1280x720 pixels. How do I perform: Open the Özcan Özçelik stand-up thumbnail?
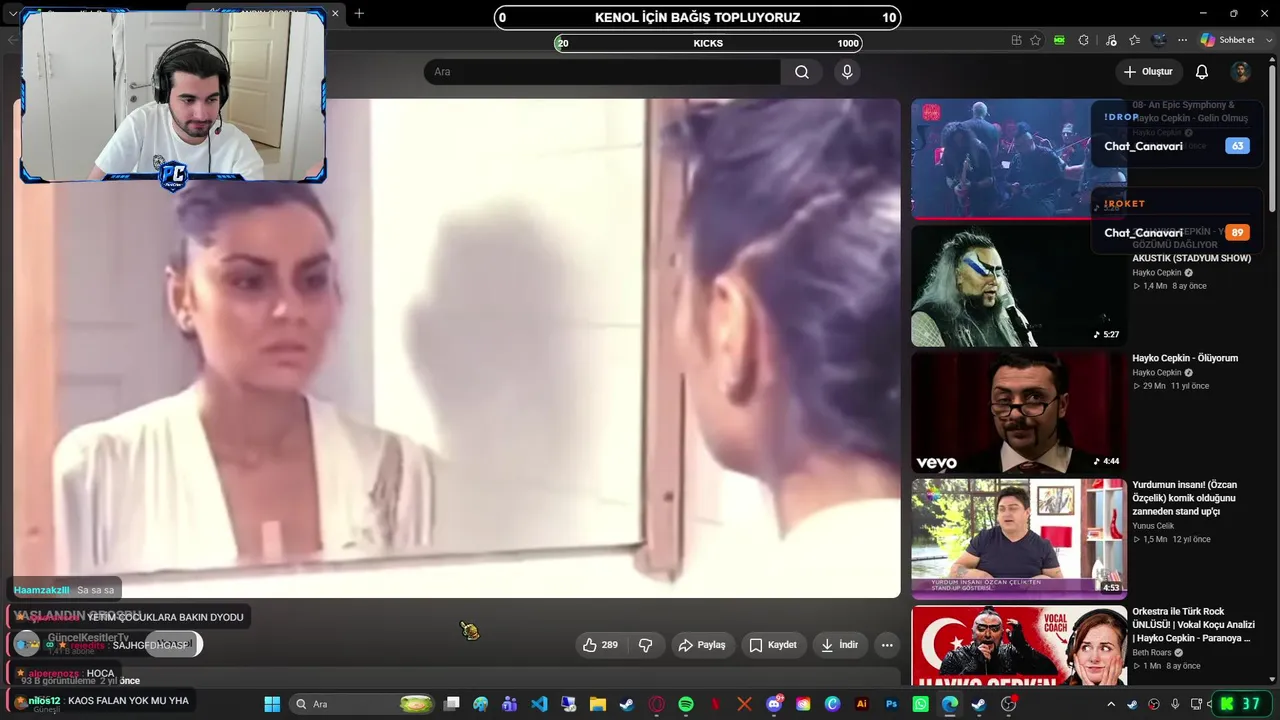point(1019,539)
